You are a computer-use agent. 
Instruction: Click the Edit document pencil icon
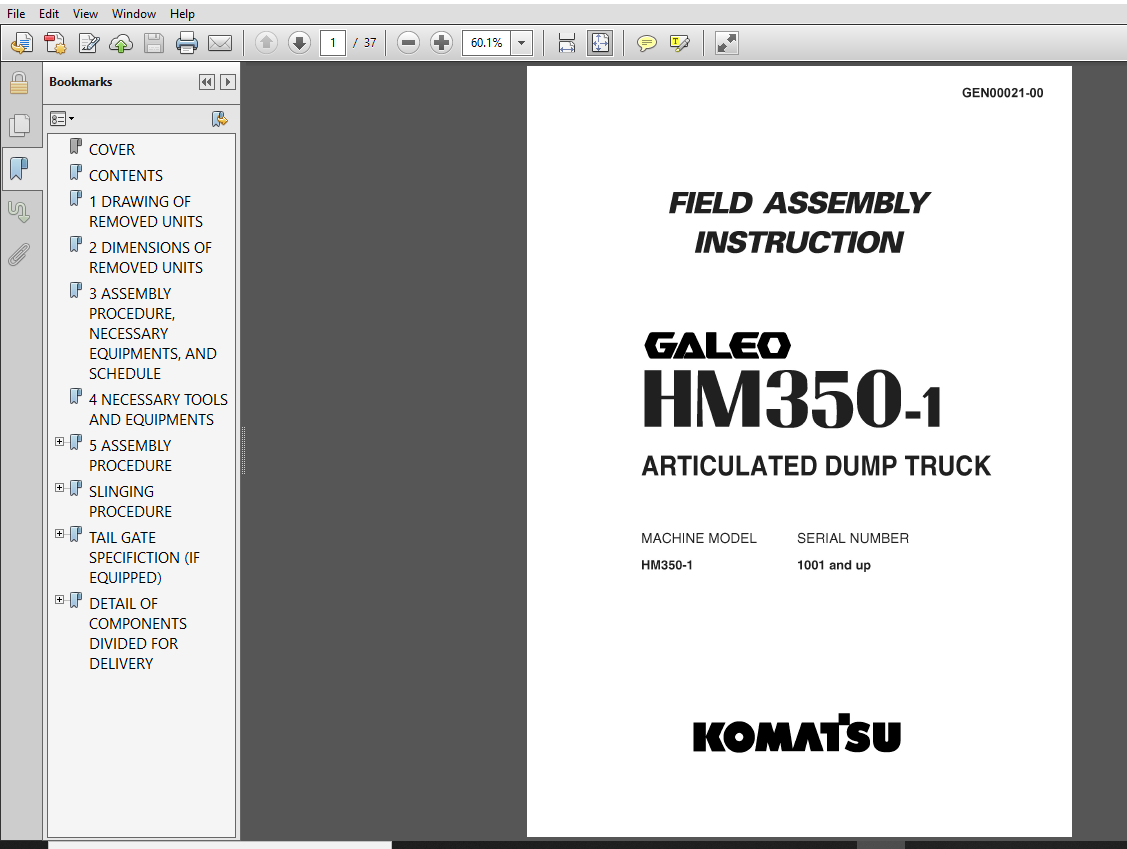(x=88, y=43)
